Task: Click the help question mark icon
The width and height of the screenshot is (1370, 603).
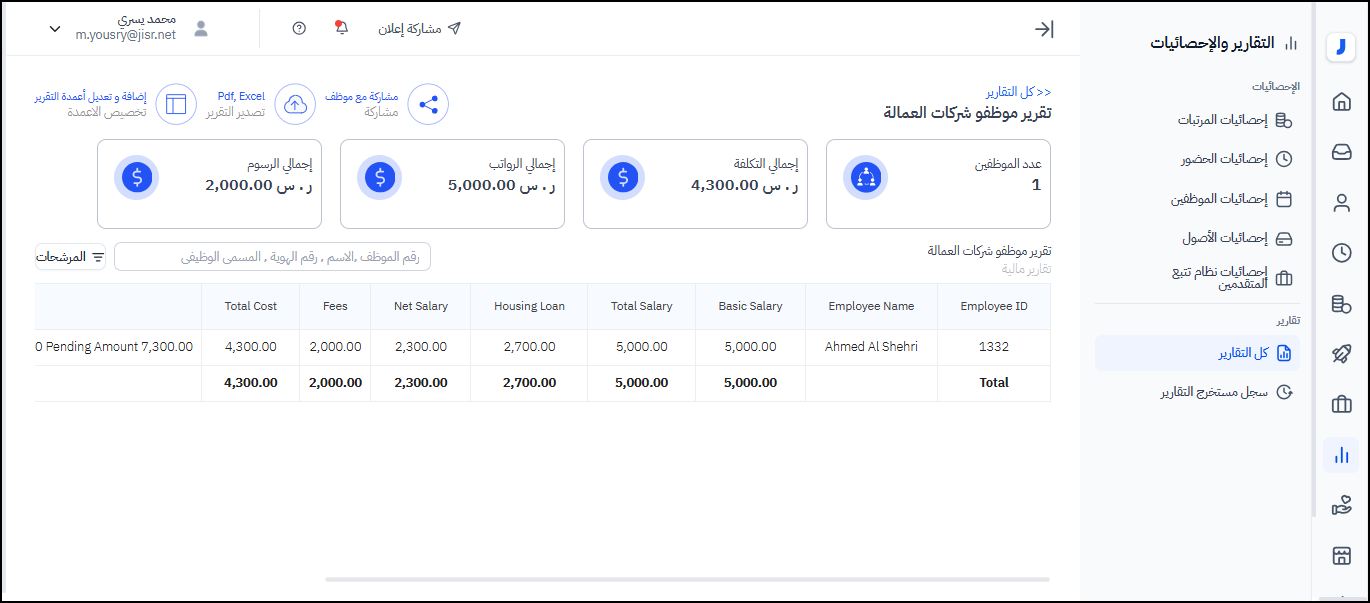Action: click(299, 28)
